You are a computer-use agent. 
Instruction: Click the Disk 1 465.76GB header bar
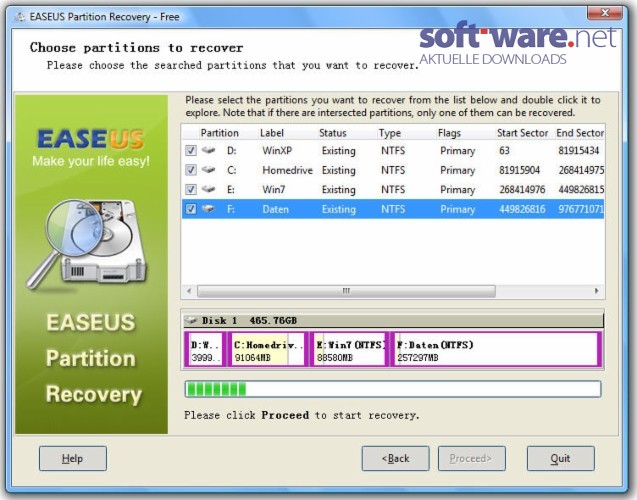point(393,320)
